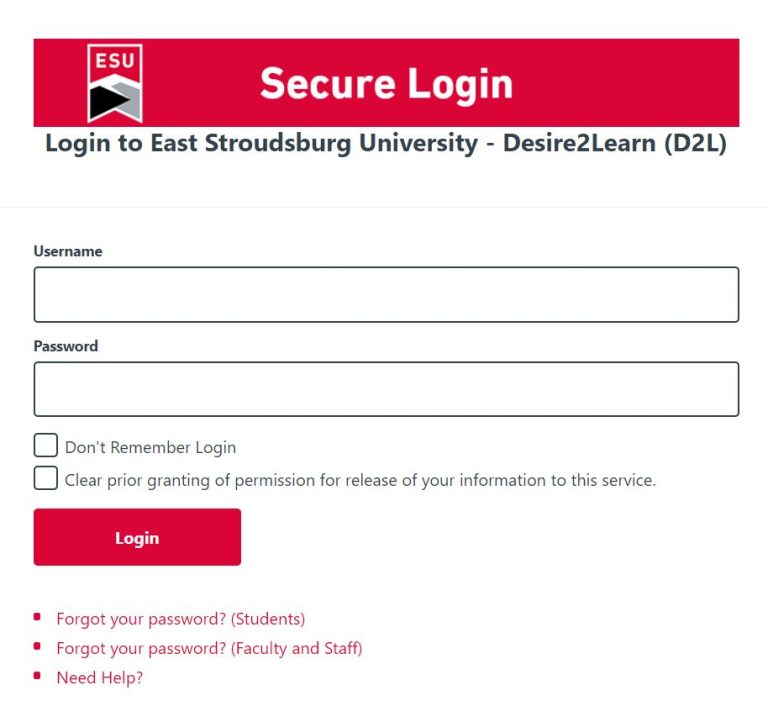Click the ESU shield logo
Screen dimensions: 768x717
115,83
